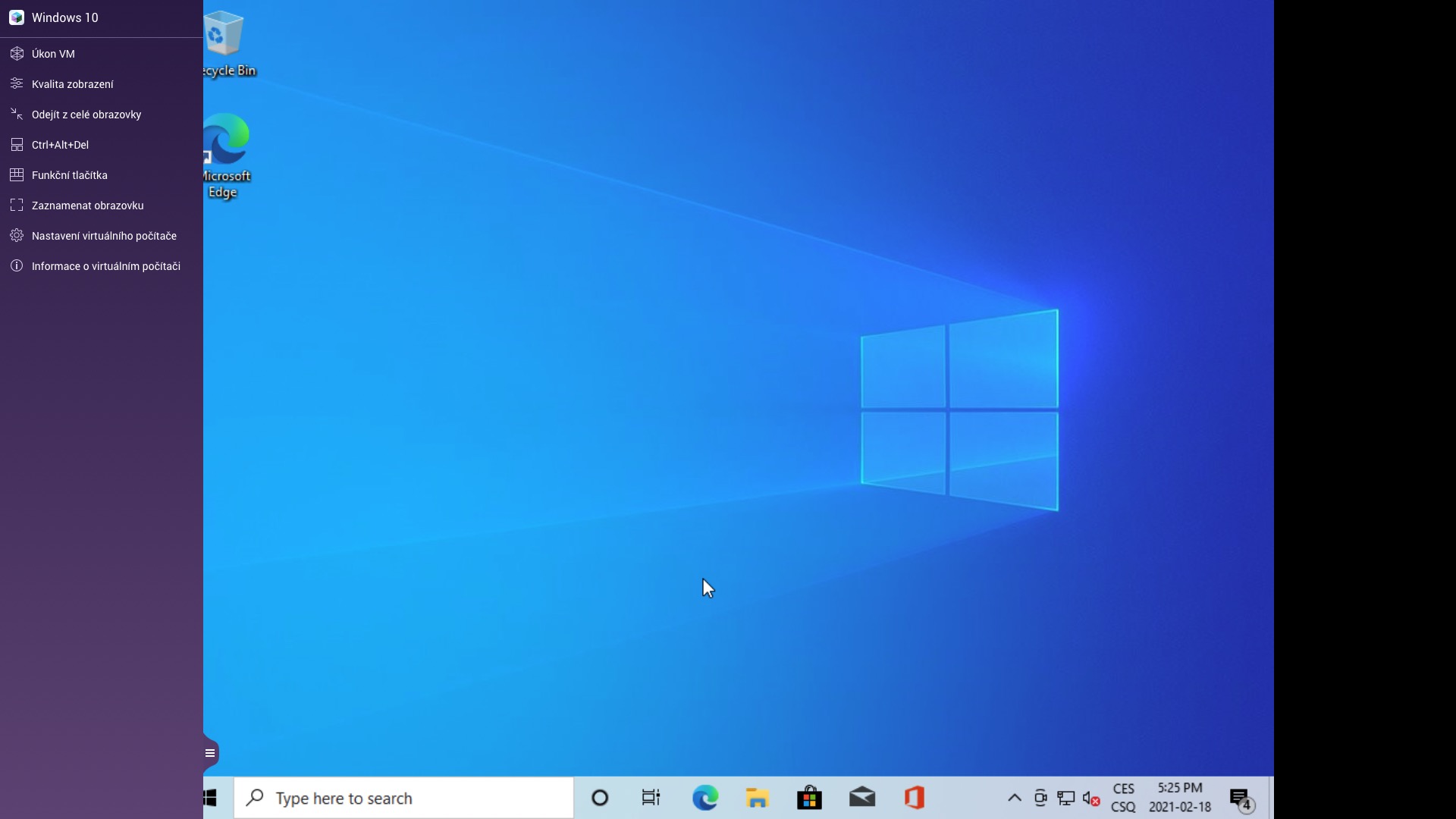Click the muted volume tray icon
The width and height of the screenshot is (1456, 819).
tap(1091, 799)
